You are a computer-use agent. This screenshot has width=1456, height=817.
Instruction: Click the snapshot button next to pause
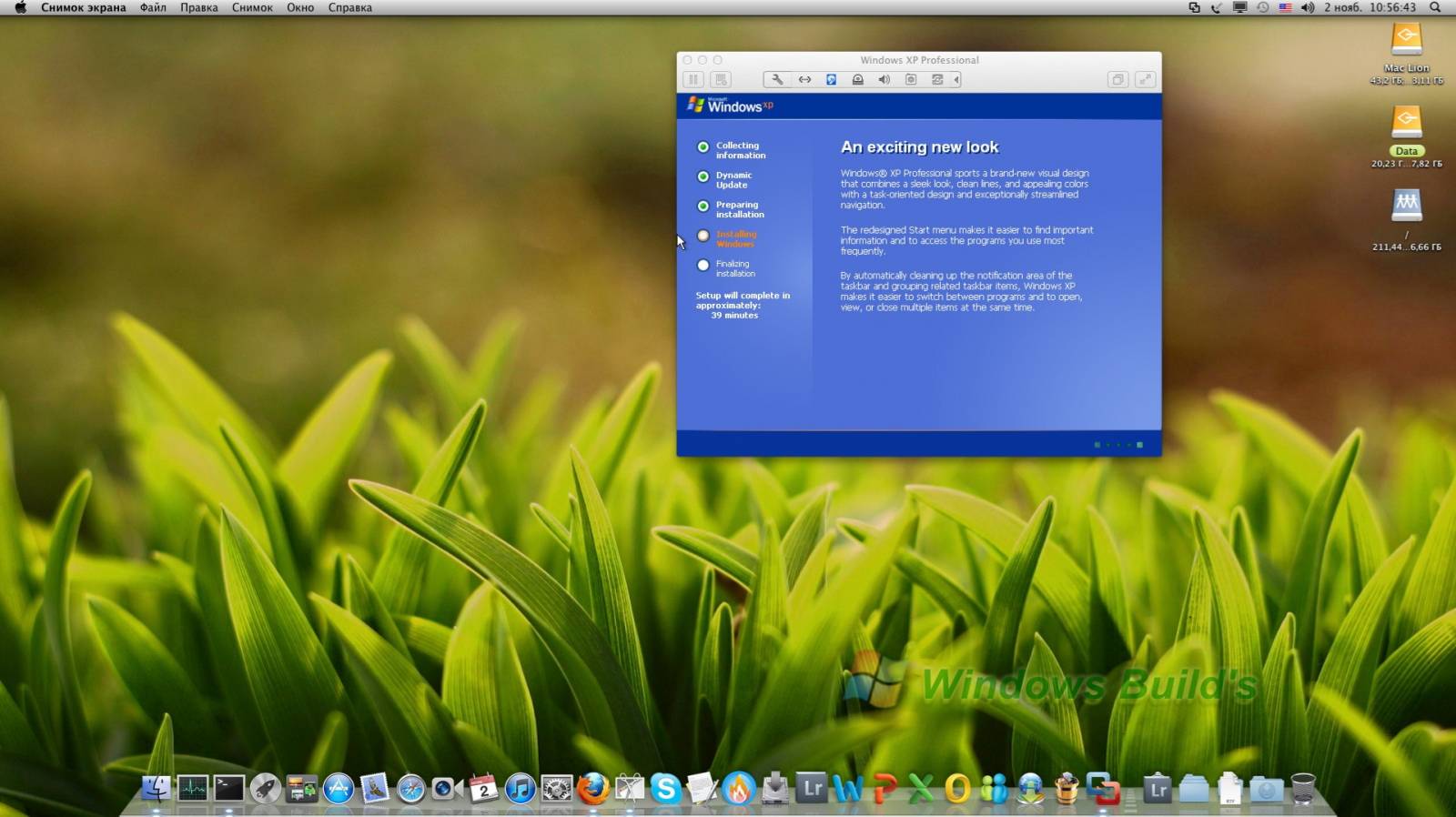(x=721, y=79)
